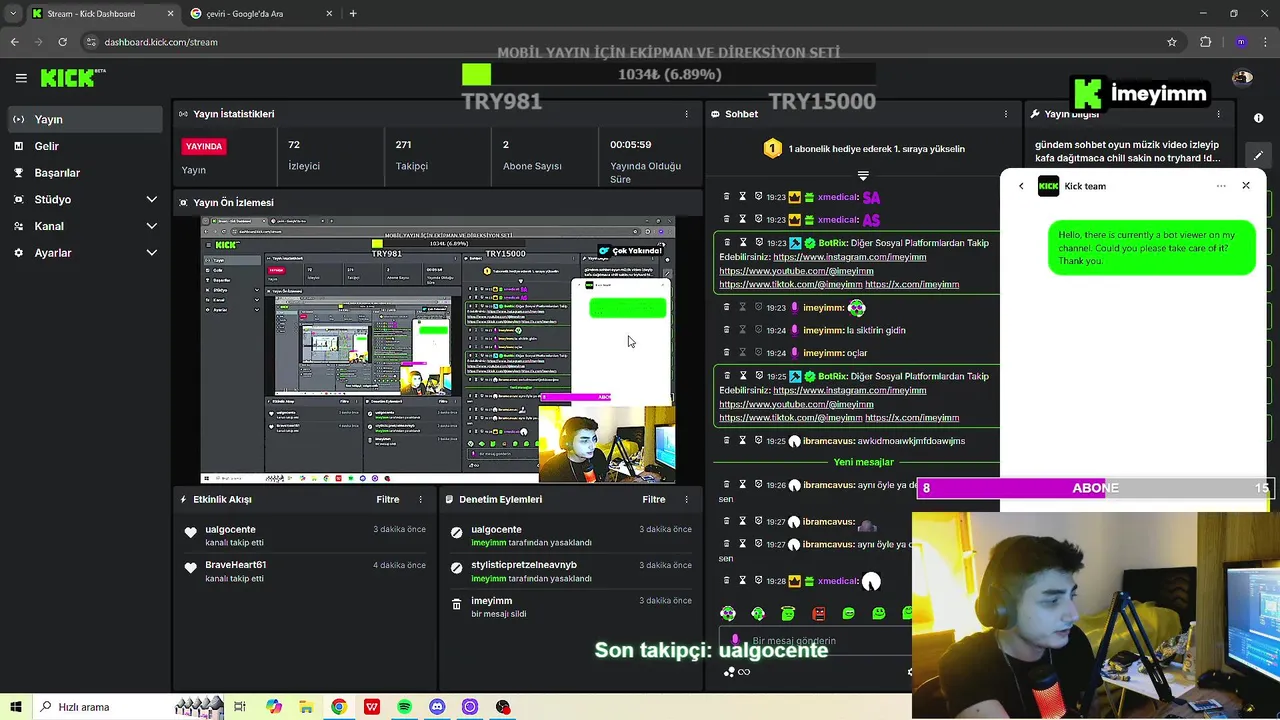Click ban shield icon on xmedical's SA message
Screen dimensions: 1280x720
759,197
